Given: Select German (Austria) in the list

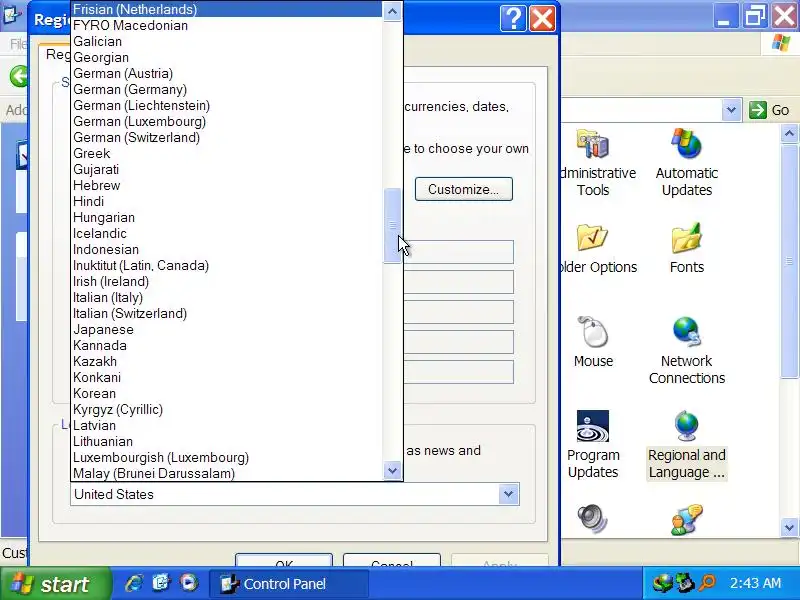Looking at the screenshot, I should pos(227,73).
